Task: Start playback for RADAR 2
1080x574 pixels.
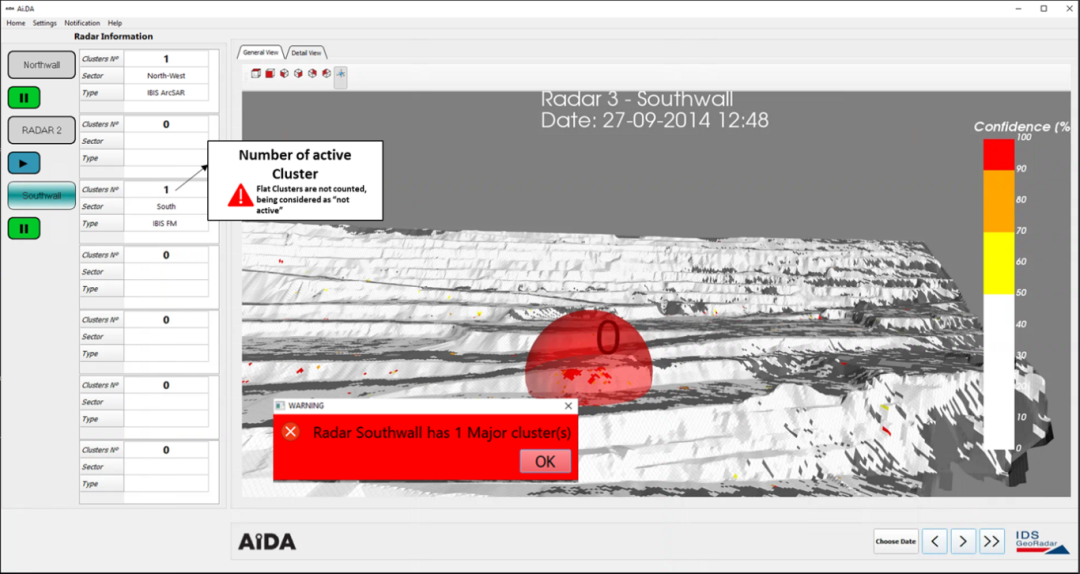Action: coord(24,163)
